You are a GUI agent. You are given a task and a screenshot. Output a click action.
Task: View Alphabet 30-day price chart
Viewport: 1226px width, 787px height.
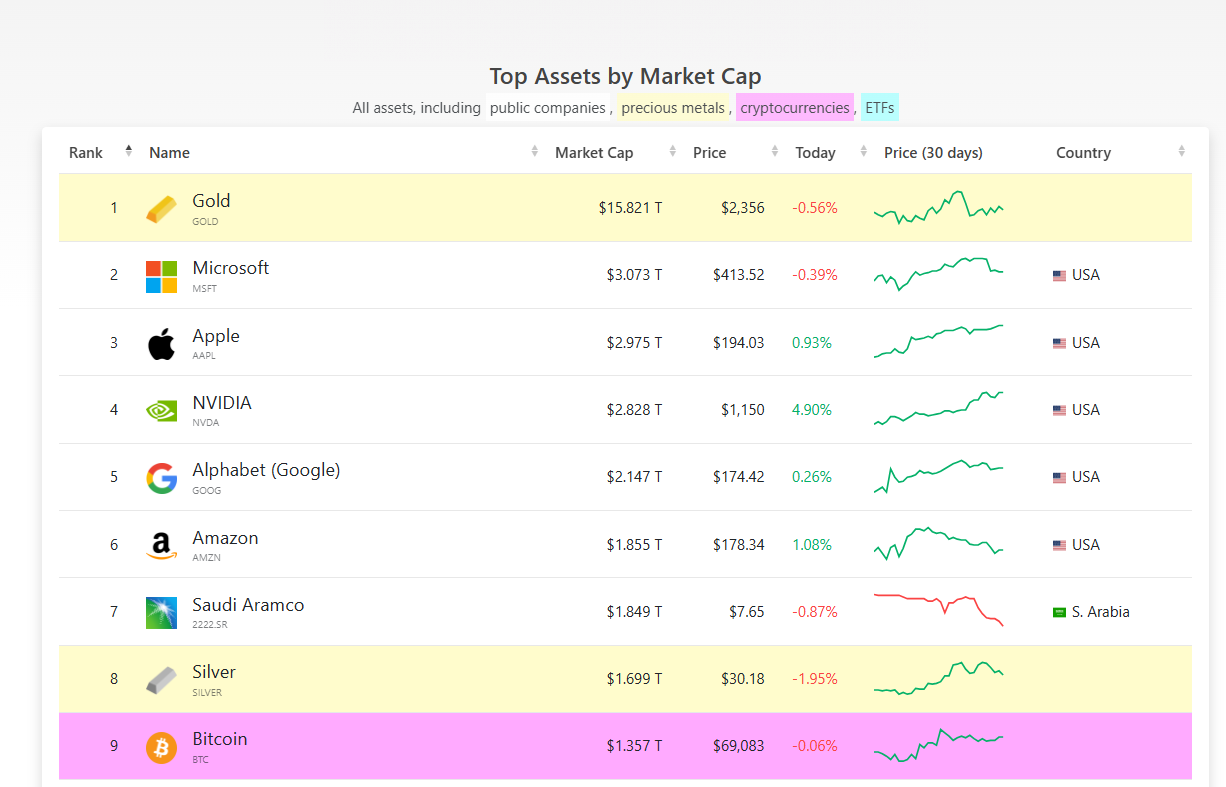tap(938, 476)
